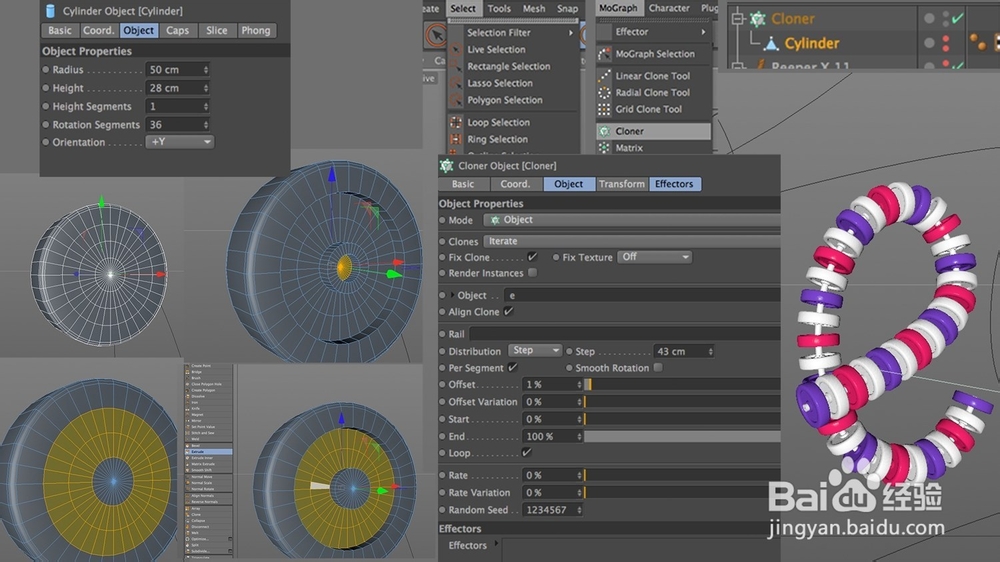Open the Select menu
1000x562 pixels.
coord(462,8)
